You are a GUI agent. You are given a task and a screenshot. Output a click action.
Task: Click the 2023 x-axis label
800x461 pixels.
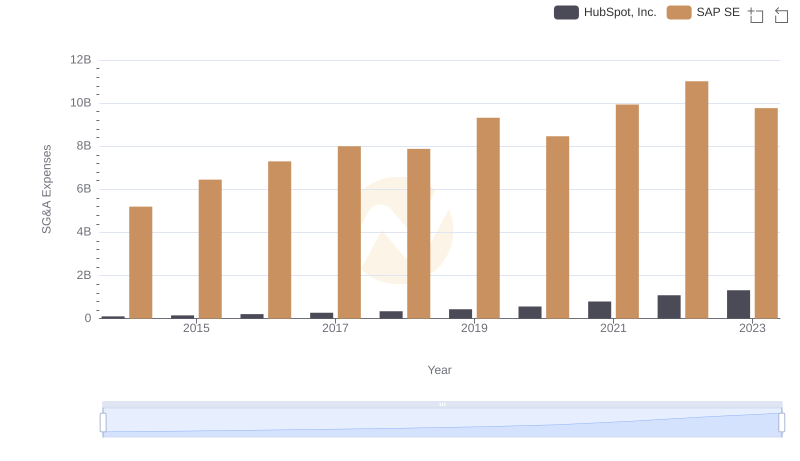click(752, 328)
